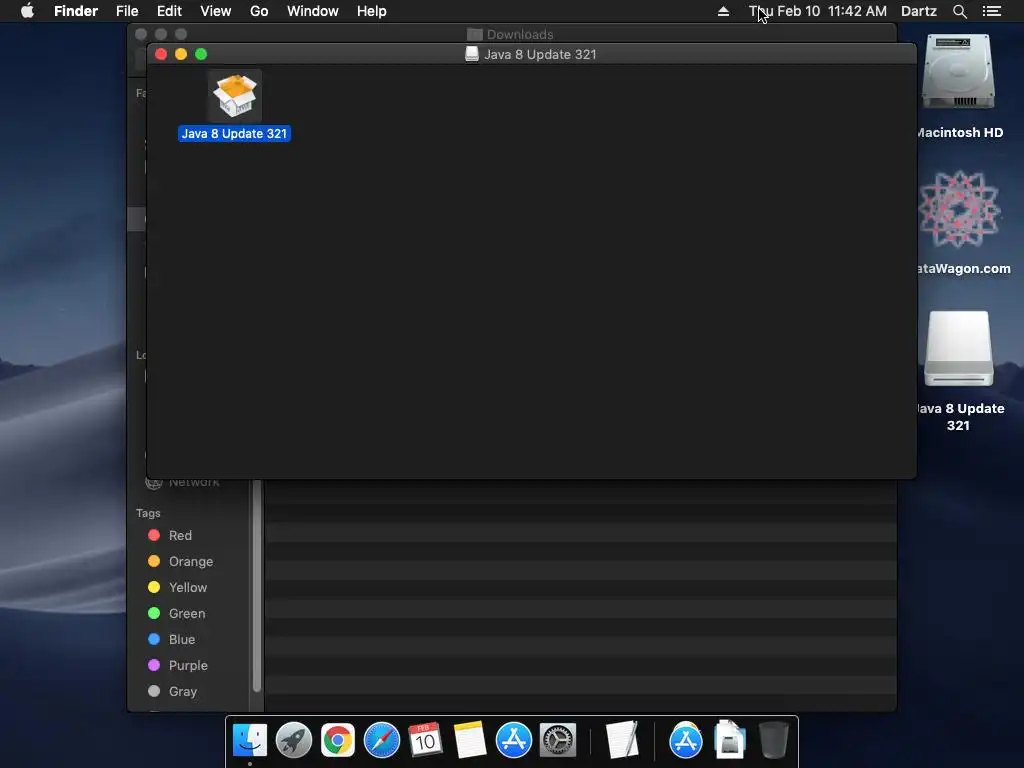1024x768 pixels.
Task: Launch Safari from the Dock
Action: pos(381,740)
